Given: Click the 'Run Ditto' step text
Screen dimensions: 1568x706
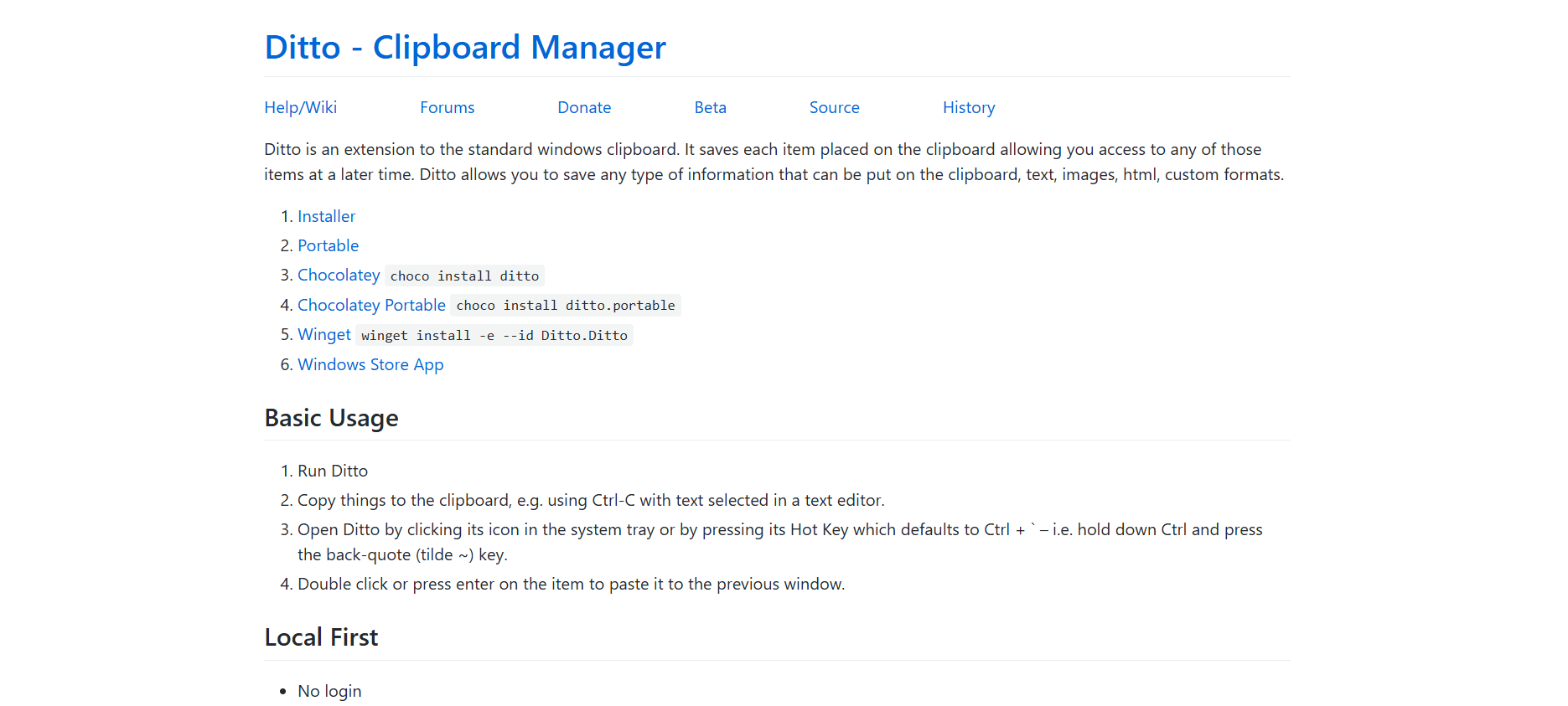Looking at the screenshot, I should tap(333, 471).
